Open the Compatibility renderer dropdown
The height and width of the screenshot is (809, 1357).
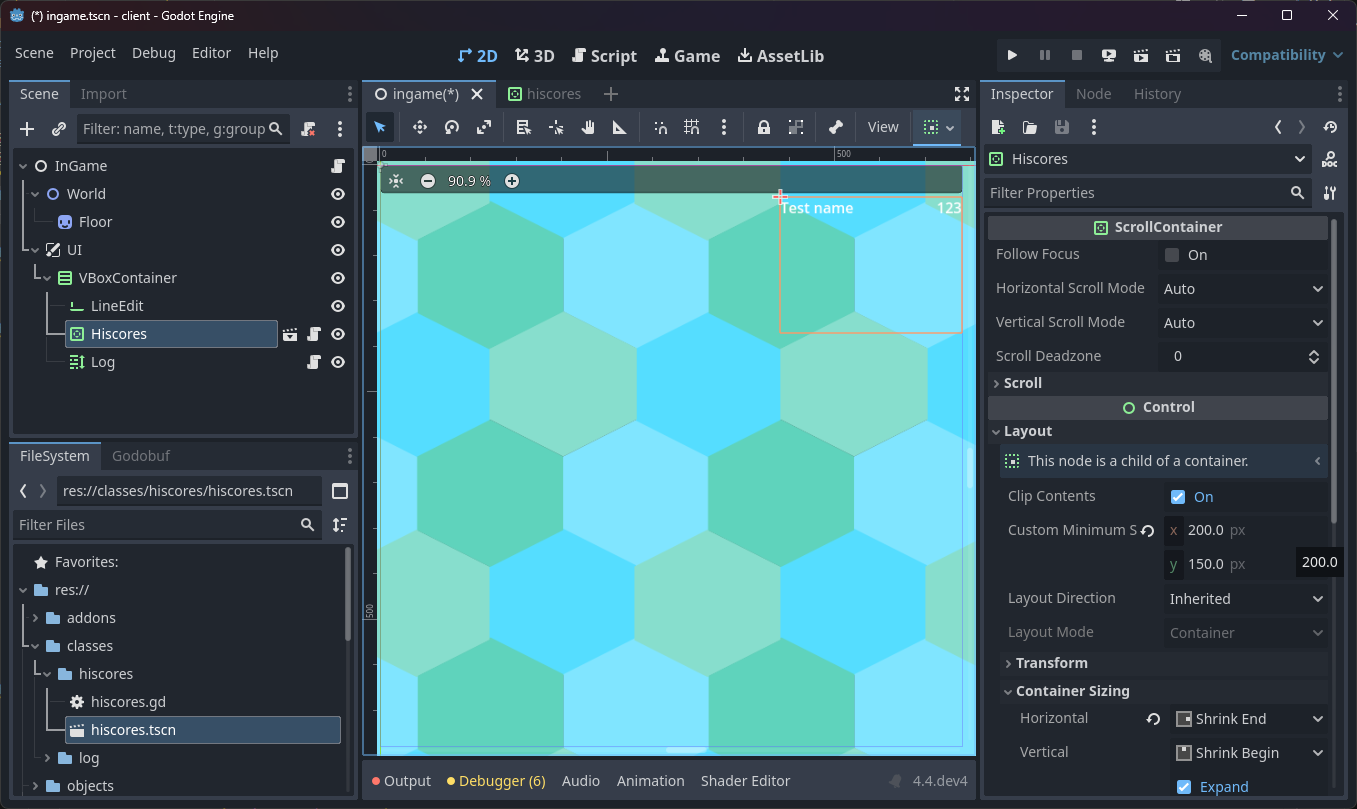[x=1287, y=55]
